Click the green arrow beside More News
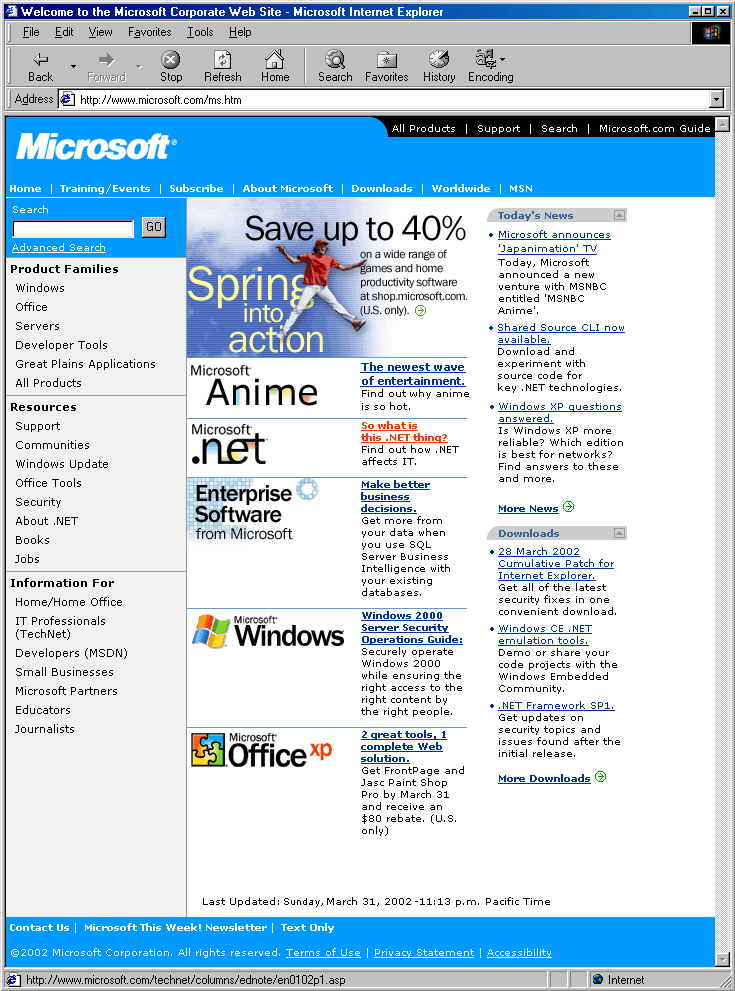Screen dimensions: 735x991 [x=568, y=507]
